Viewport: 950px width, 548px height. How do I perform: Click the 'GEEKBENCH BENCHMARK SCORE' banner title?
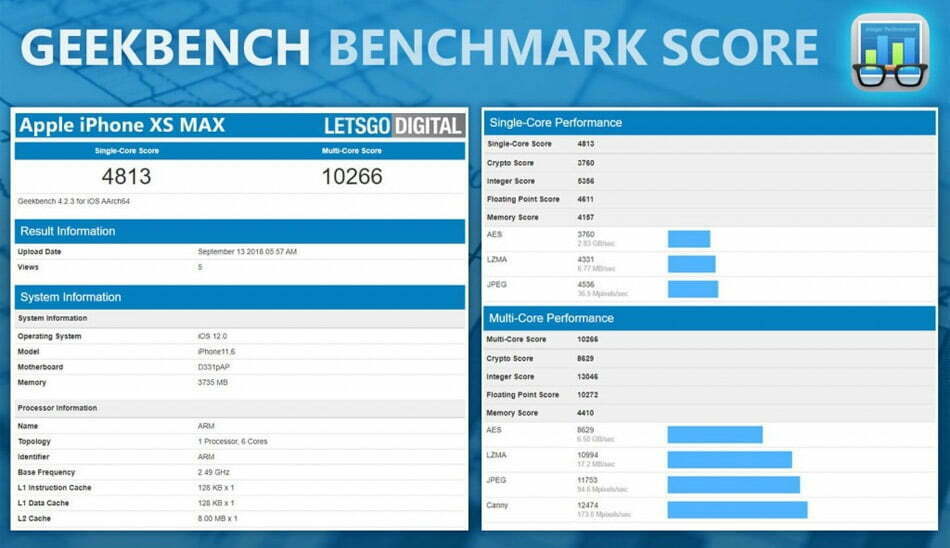[x=419, y=47]
